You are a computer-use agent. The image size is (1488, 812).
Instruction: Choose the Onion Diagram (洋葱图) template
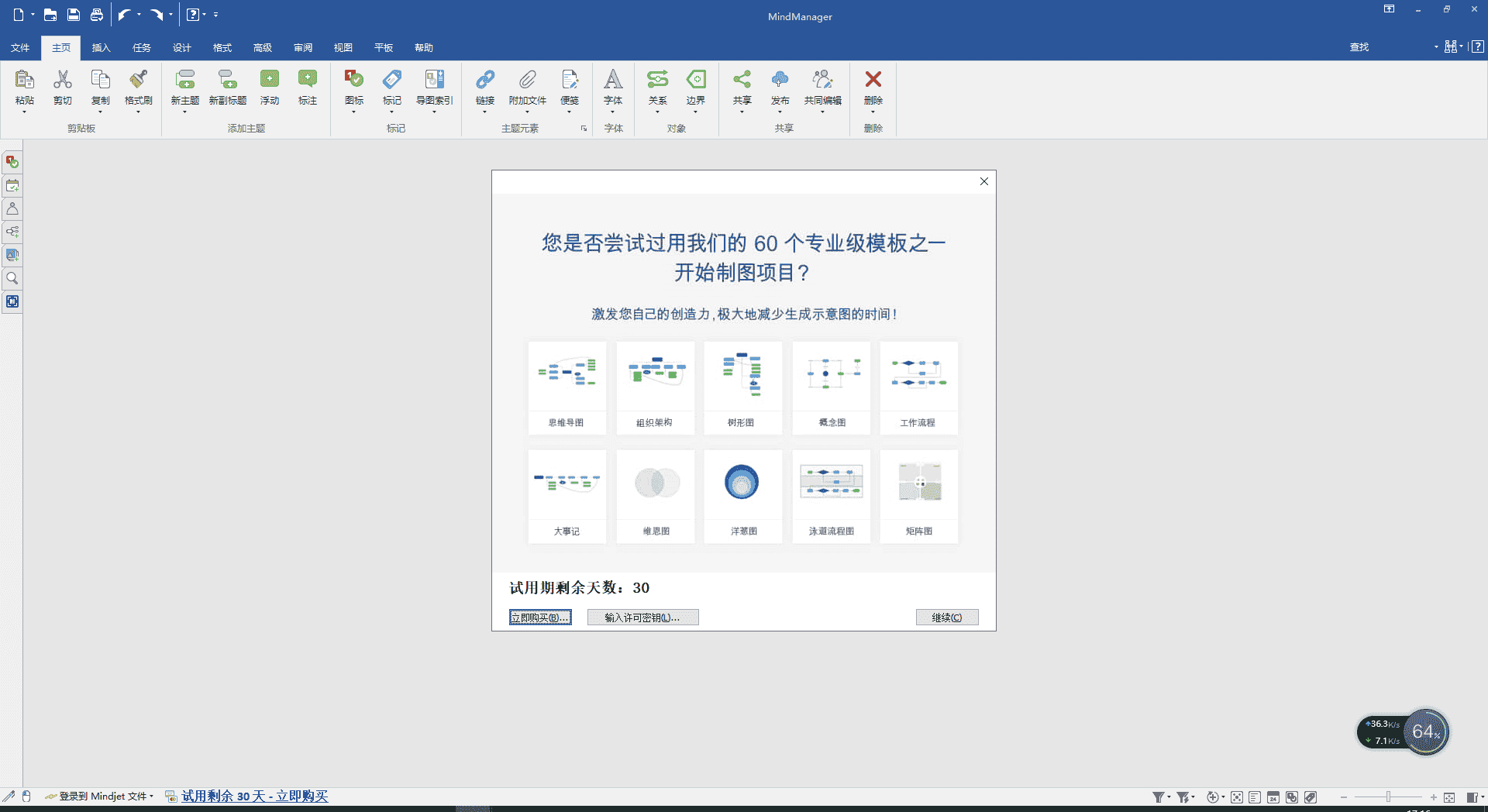pyautogui.click(x=743, y=496)
